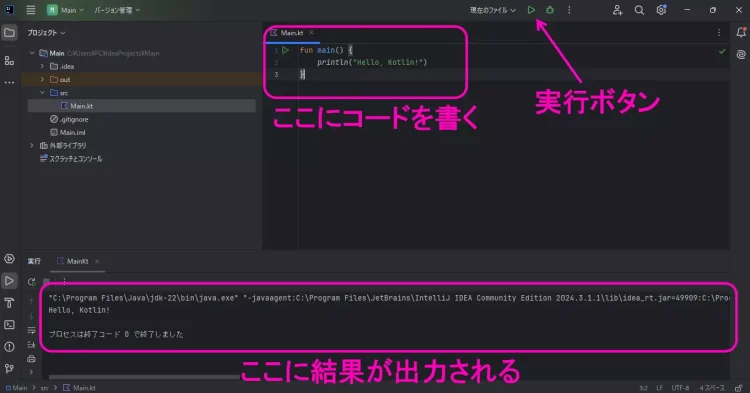Open Code With Me from the add-user icon

tap(618, 10)
